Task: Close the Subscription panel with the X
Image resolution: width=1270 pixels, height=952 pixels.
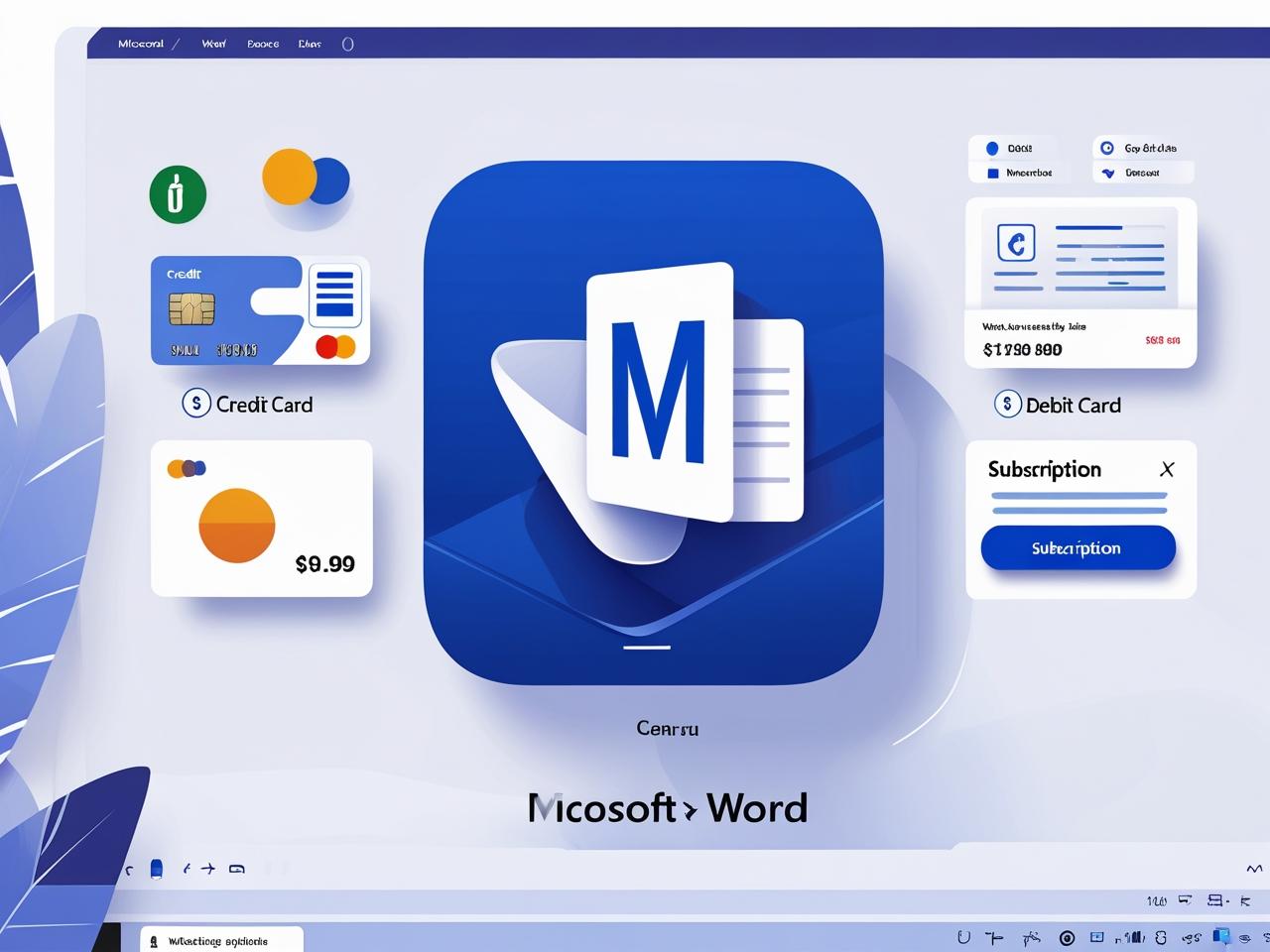Action: click(1167, 469)
